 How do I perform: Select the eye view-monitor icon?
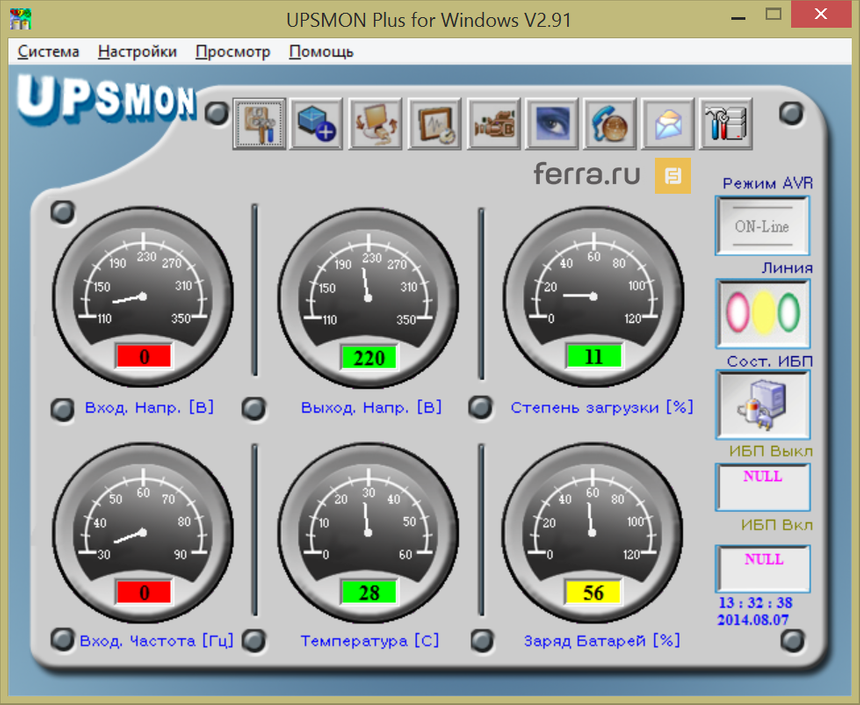click(551, 123)
